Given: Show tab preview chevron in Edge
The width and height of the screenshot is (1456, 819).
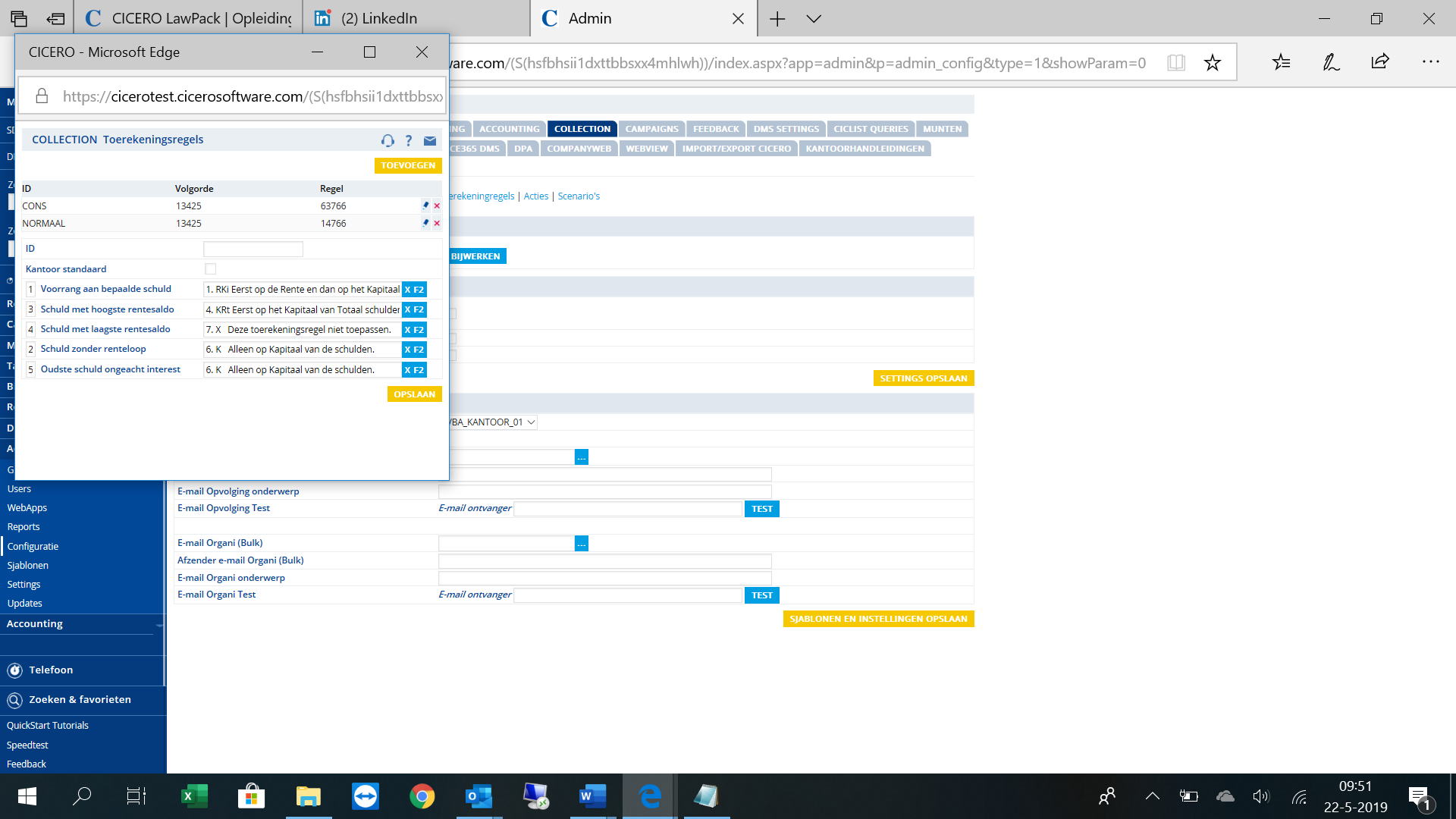Looking at the screenshot, I should 814,18.
